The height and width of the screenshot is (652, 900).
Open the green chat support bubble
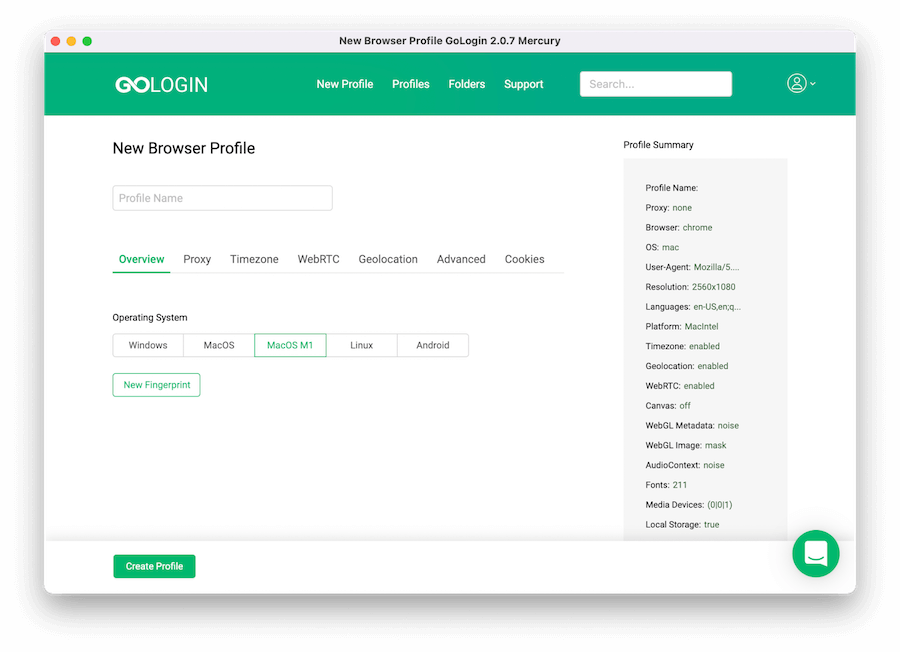[816, 553]
